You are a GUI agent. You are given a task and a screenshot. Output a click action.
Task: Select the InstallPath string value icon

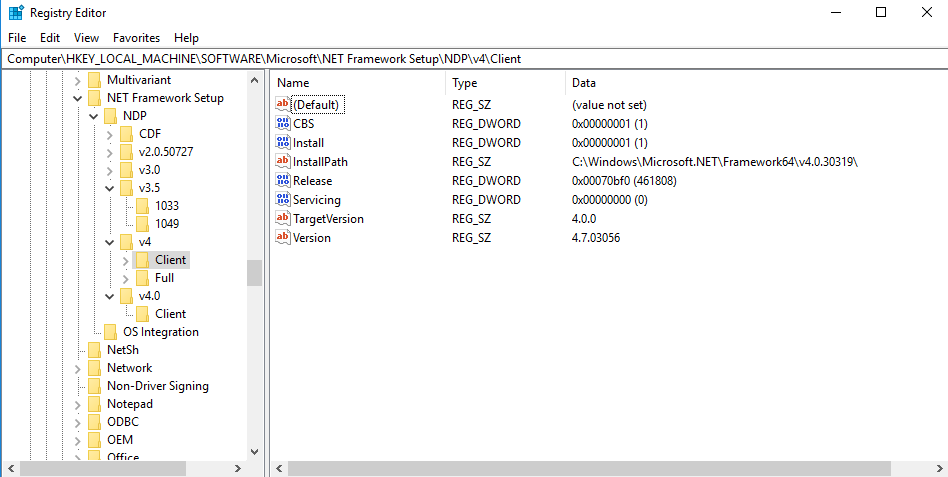pos(282,161)
